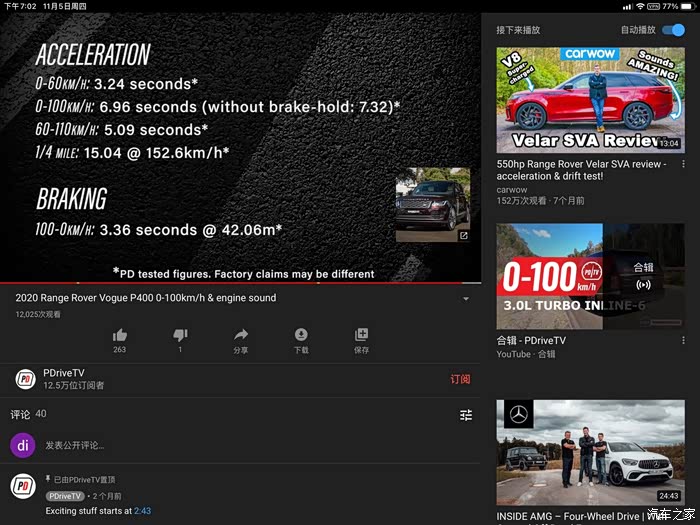The image size is (700, 525).
Task: Toggle the autoplay switch off
Action: [x=673, y=30]
